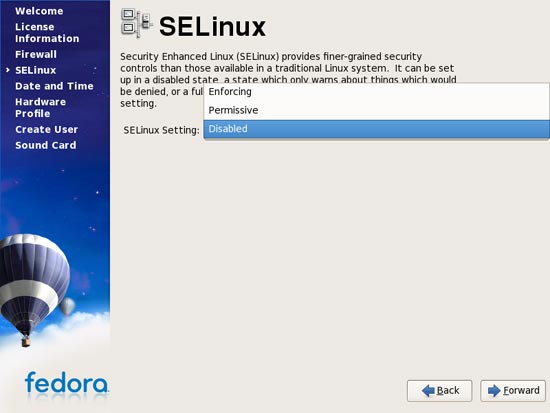Image resolution: width=550 pixels, height=413 pixels.
Task: Open License Information in sidebar
Action: 47,33
